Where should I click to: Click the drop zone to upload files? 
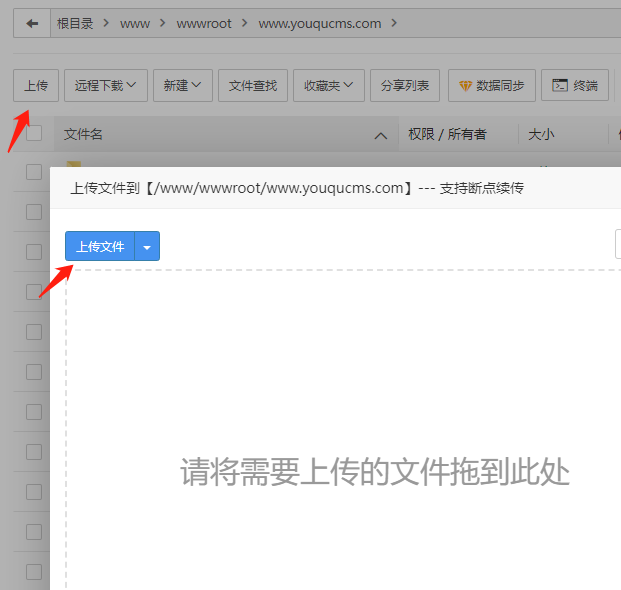pos(374,471)
